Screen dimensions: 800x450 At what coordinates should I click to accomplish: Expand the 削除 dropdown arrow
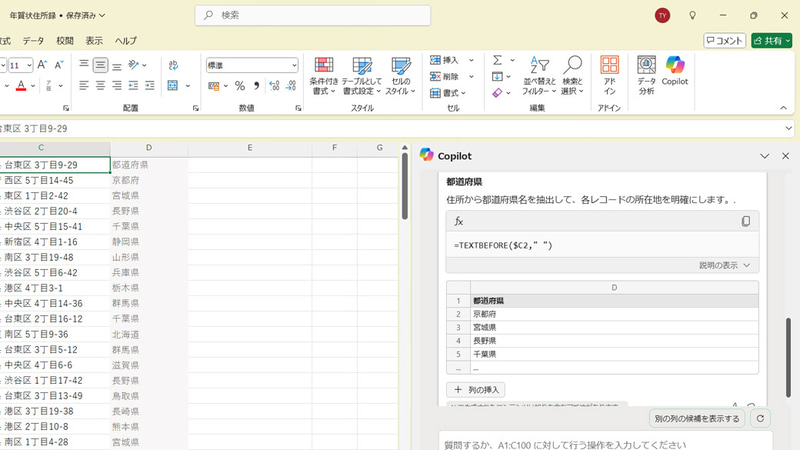[471, 77]
